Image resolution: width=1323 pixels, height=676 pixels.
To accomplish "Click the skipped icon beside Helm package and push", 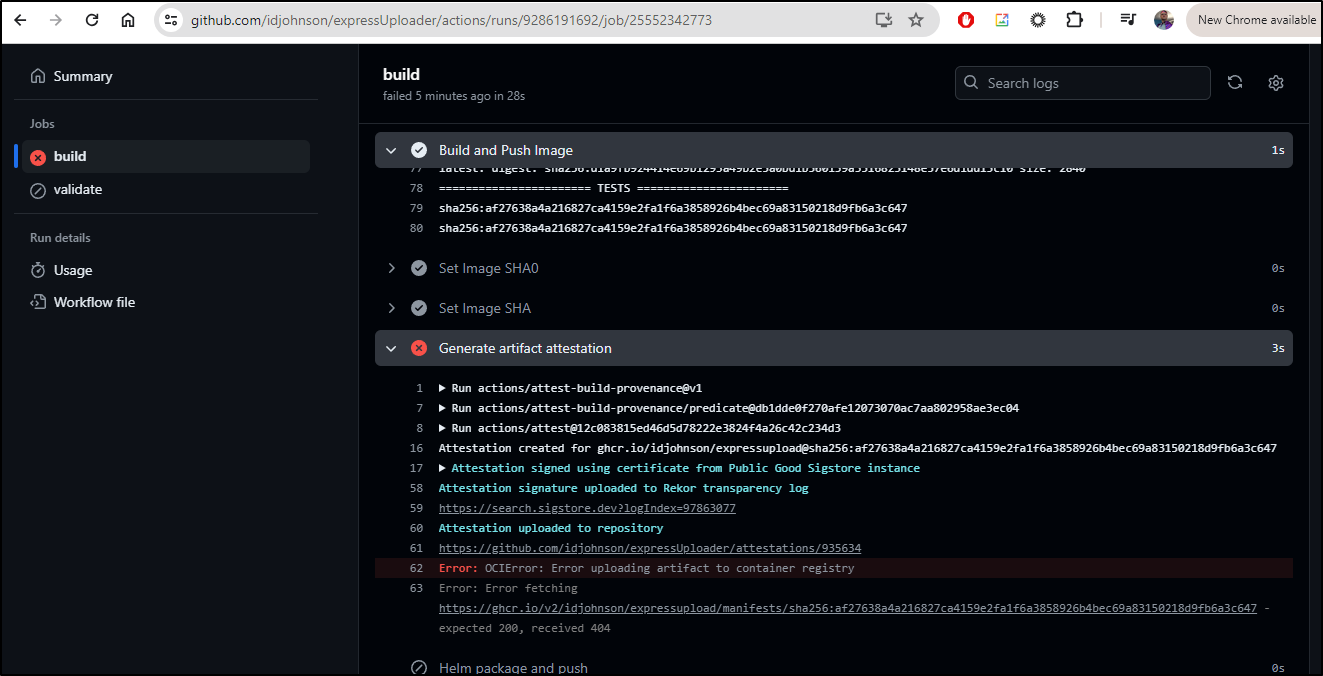I will pyautogui.click(x=419, y=668).
